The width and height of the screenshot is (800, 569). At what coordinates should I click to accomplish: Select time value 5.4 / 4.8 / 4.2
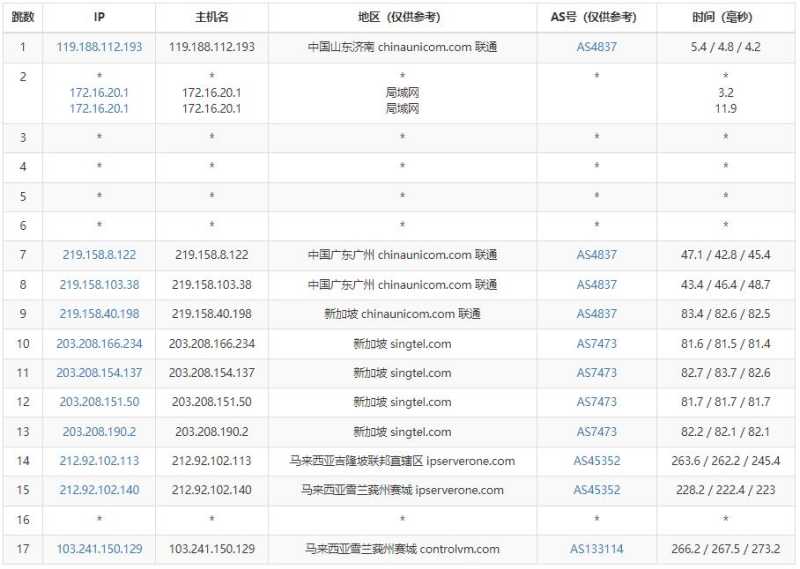tap(726, 47)
